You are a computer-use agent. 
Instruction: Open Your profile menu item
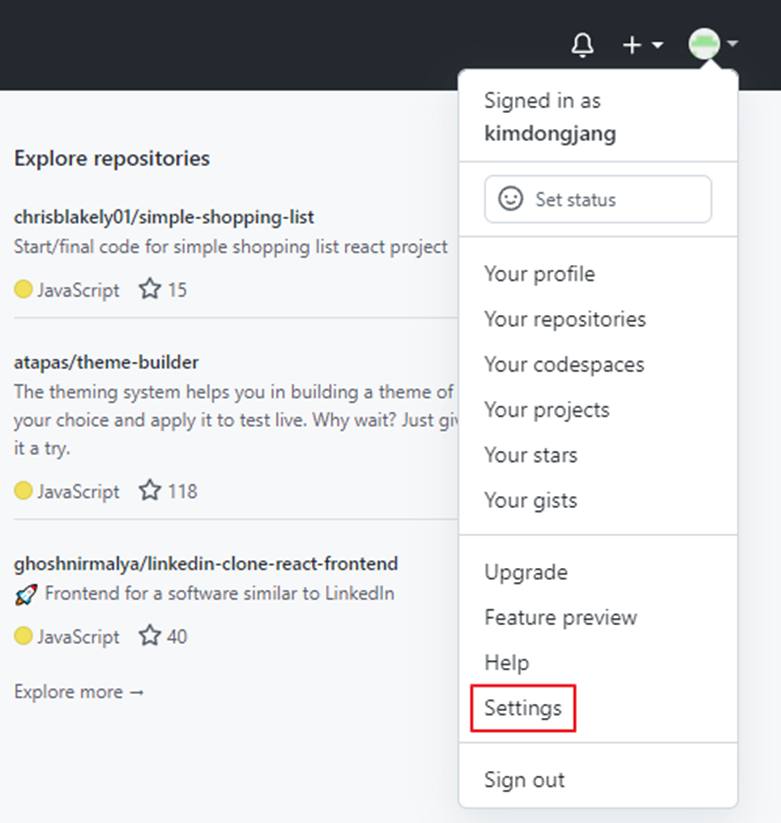(540, 274)
